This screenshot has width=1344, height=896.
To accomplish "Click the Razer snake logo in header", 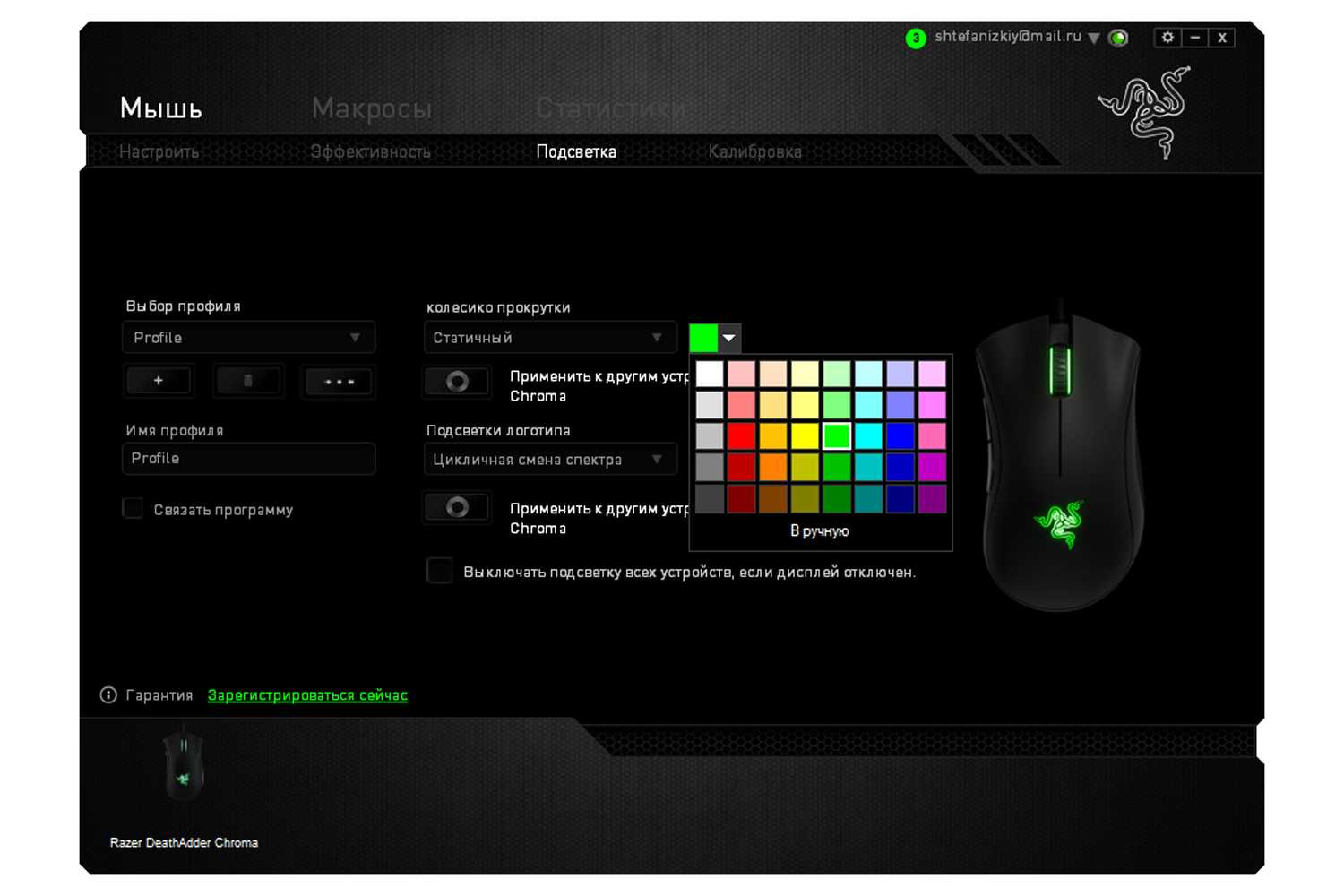I will click(1145, 112).
